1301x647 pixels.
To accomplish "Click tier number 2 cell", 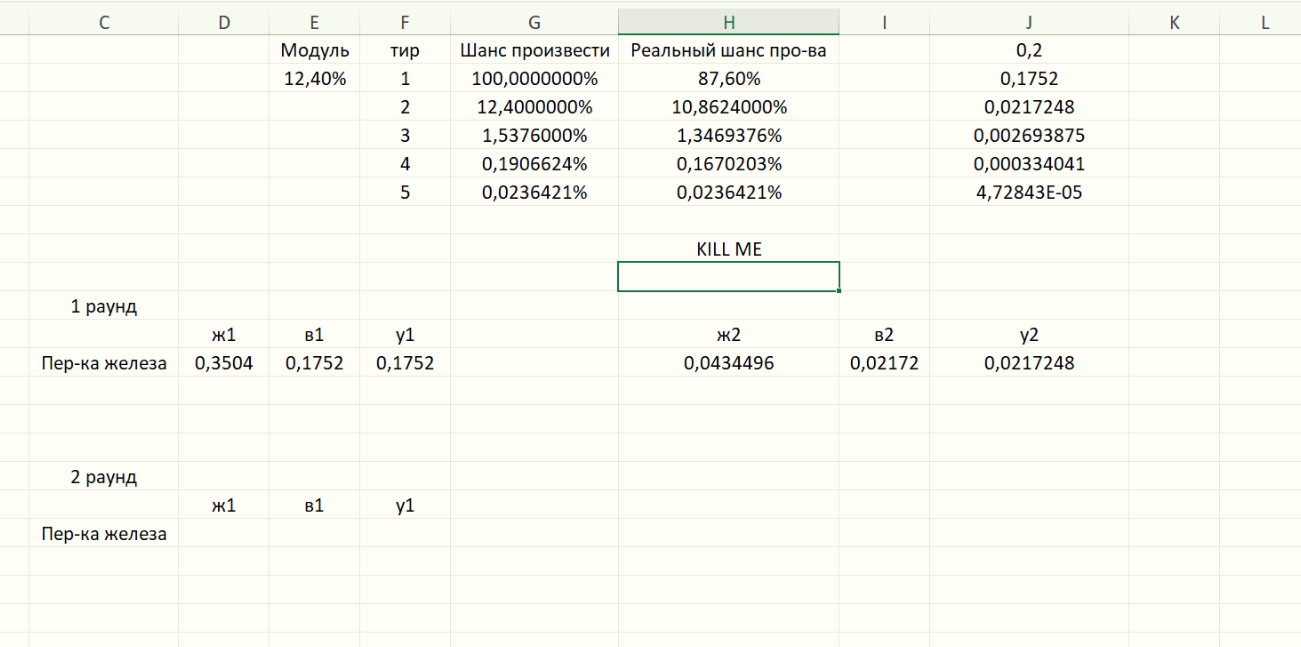I will click(405, 107).
